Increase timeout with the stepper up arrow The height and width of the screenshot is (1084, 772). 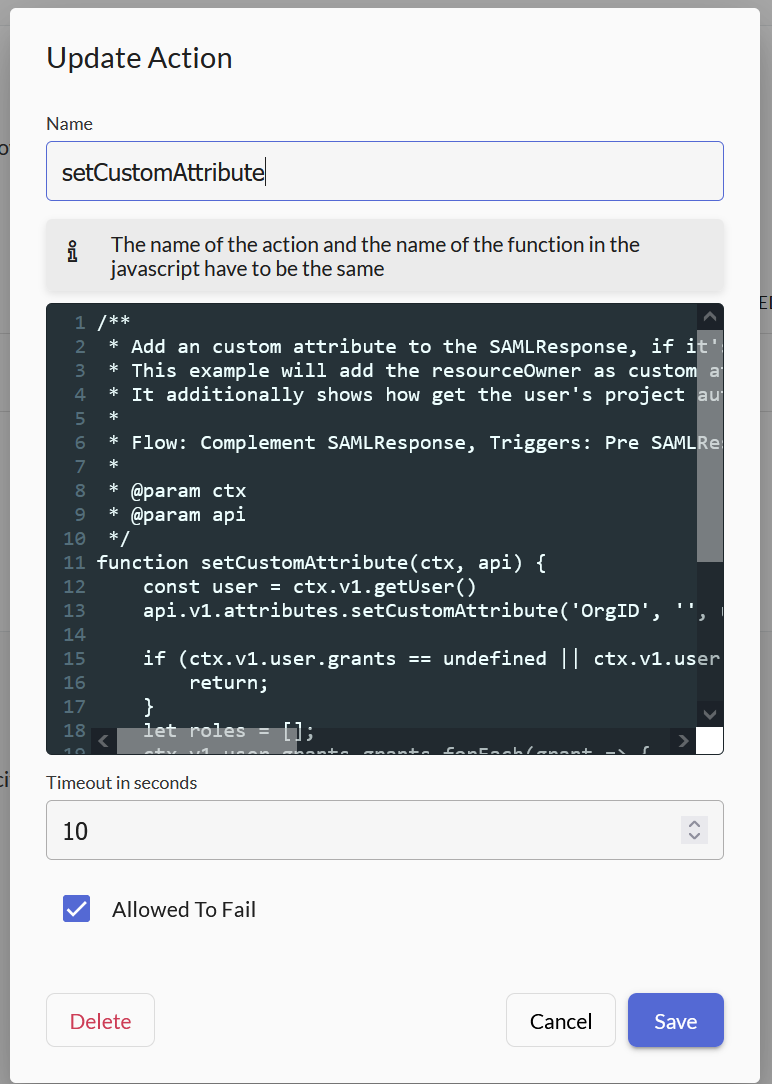[x=694, y=823]
